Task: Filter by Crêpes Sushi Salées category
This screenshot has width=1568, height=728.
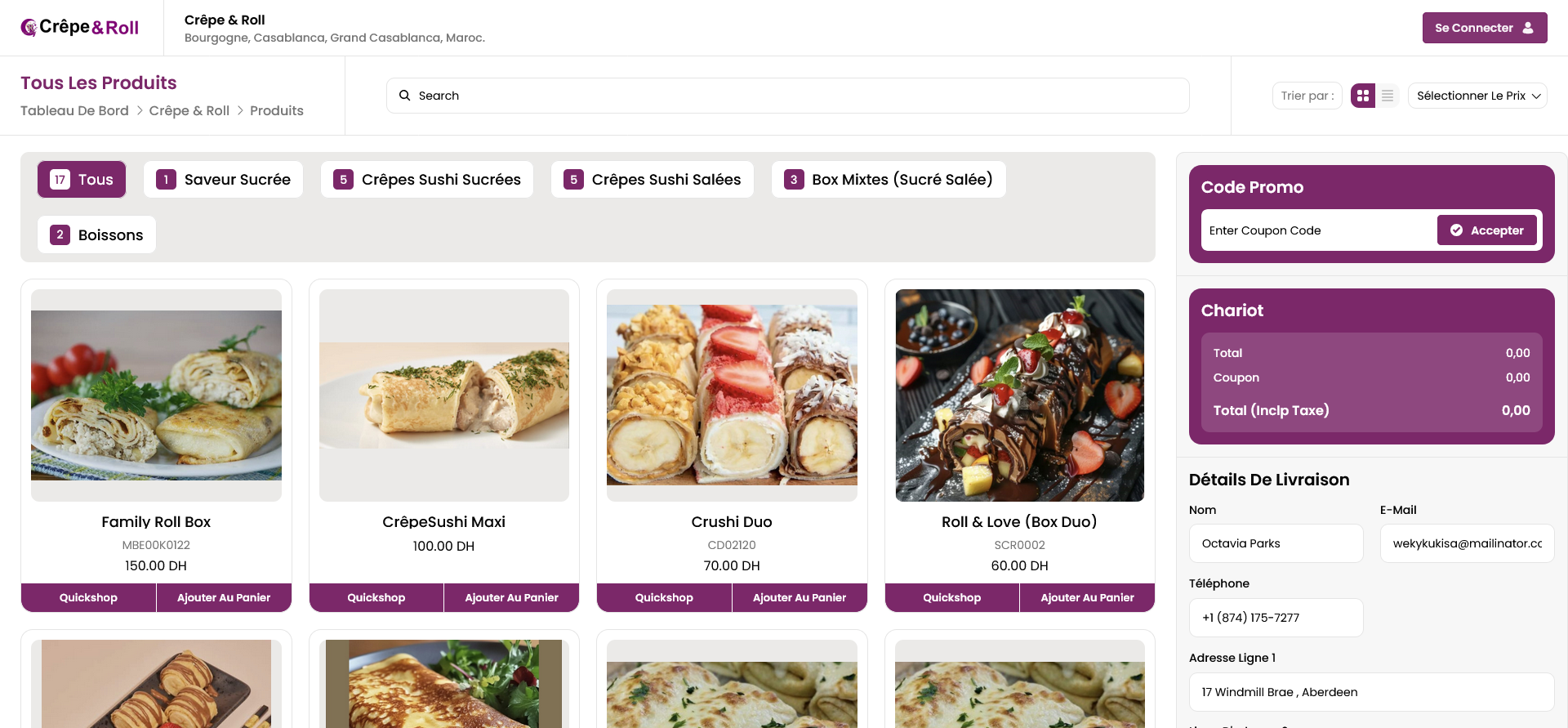Action: pos(652,180)
